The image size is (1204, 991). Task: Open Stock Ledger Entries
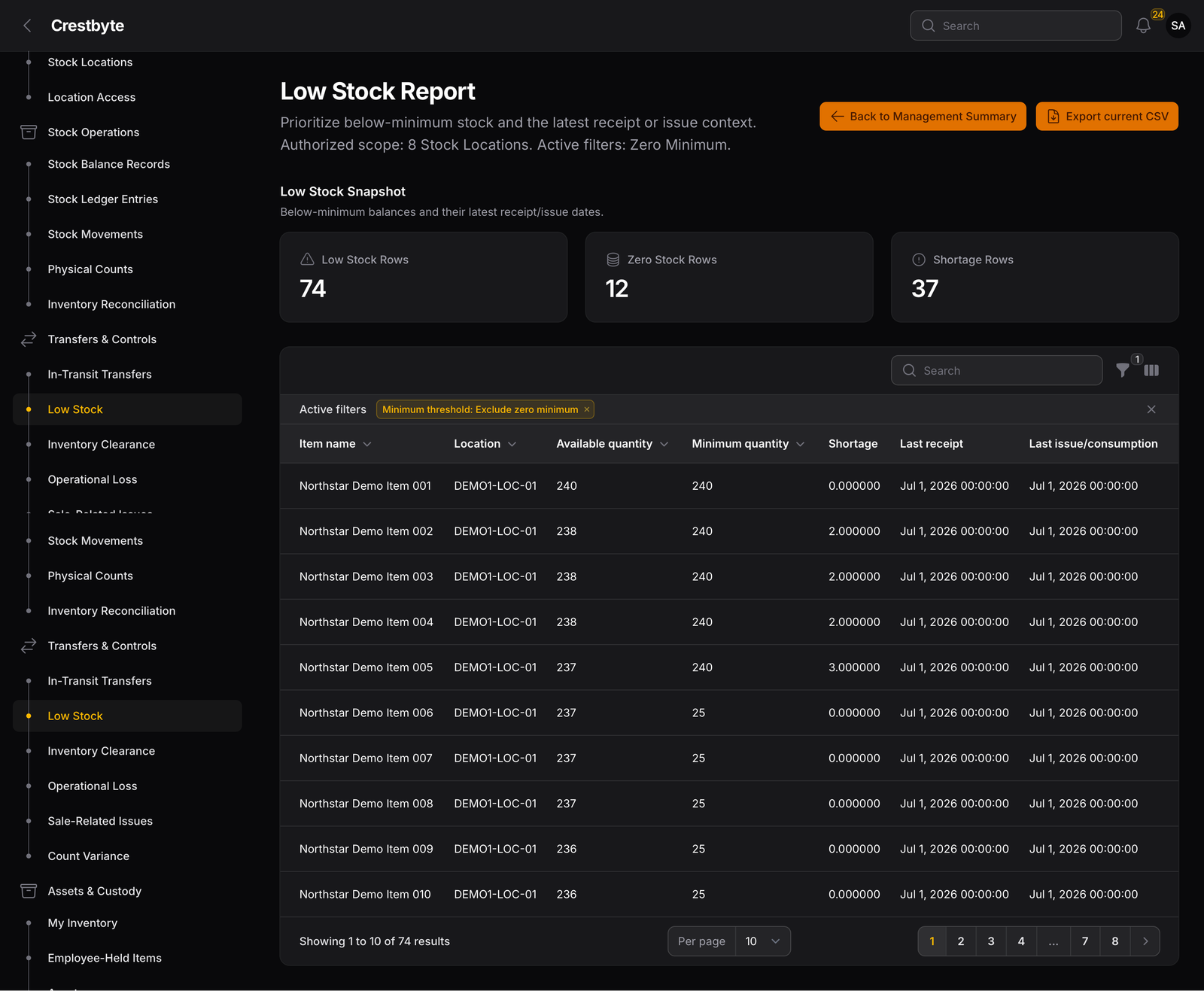click(x=103, y=199)
